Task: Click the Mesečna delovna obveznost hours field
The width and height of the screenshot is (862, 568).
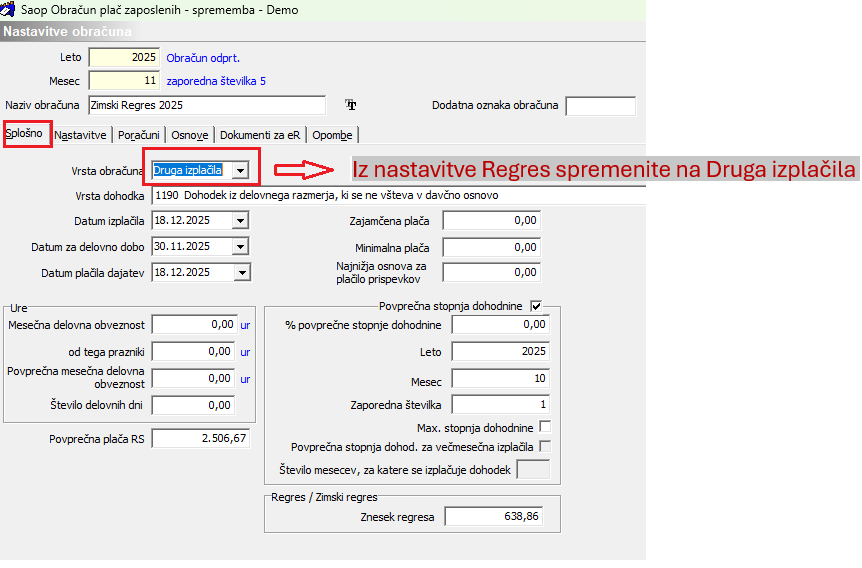Action: [x=194, y=324]
